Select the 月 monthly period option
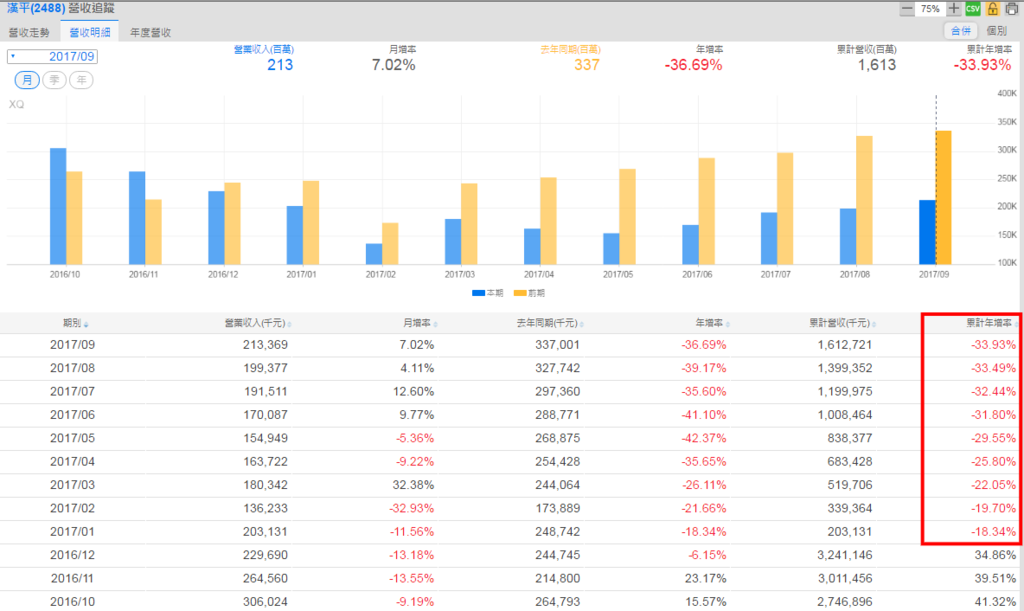 click(x=27, y=80)
